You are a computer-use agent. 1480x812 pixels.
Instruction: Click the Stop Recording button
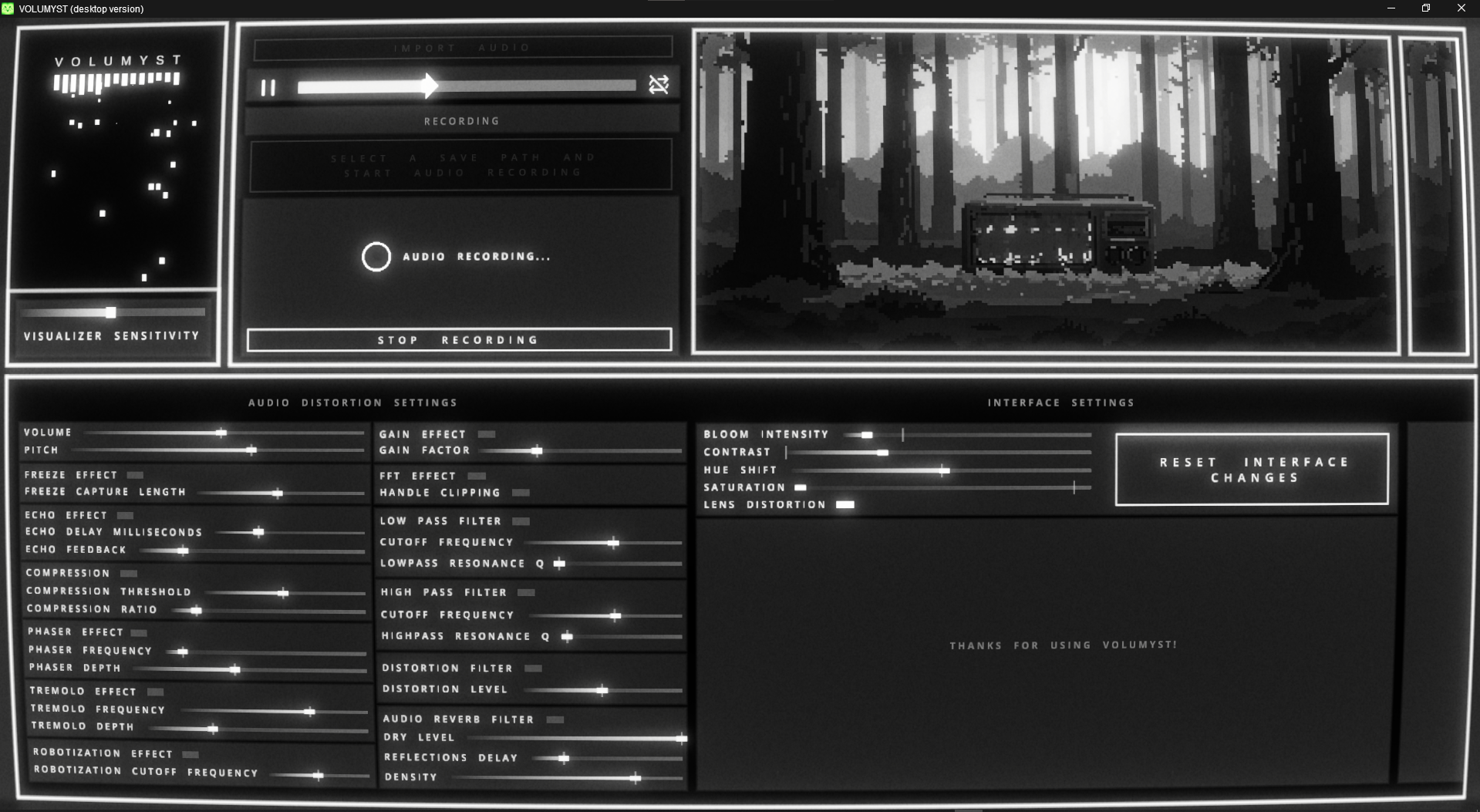(460, 340)
